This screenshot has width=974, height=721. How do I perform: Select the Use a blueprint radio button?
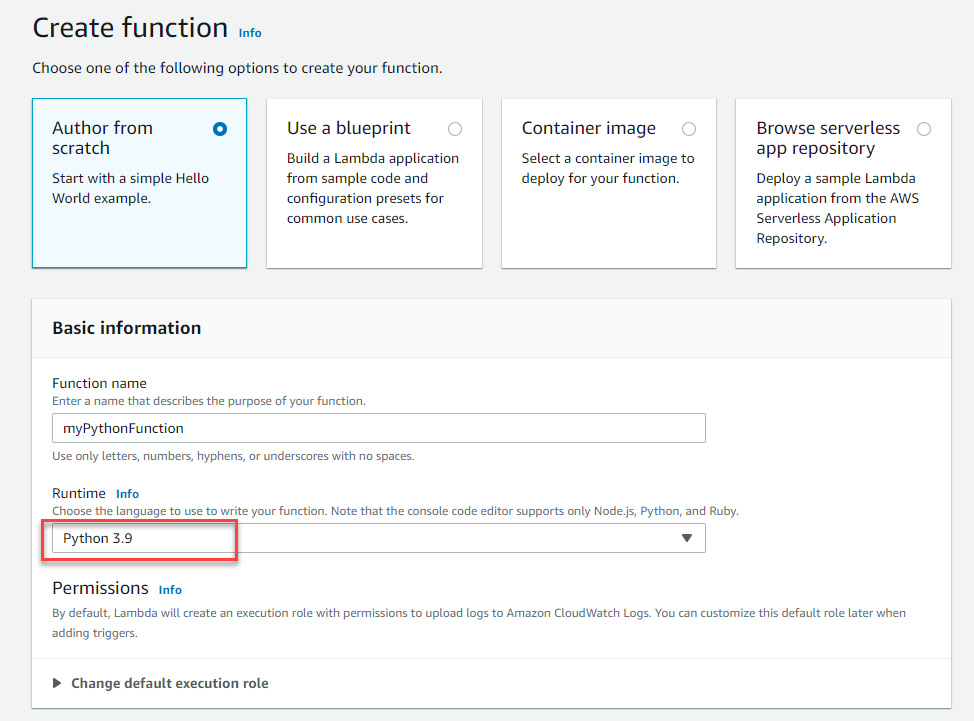click(455, 129)
